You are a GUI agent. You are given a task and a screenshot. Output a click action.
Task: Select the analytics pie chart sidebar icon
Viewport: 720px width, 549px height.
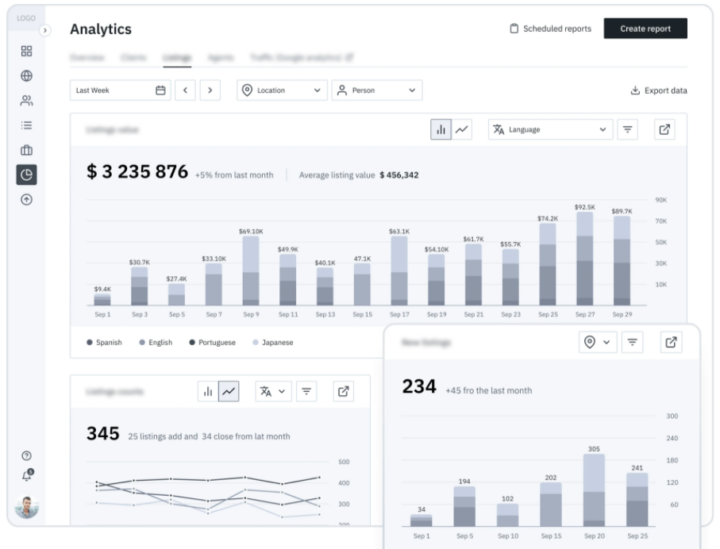point(27,175)
